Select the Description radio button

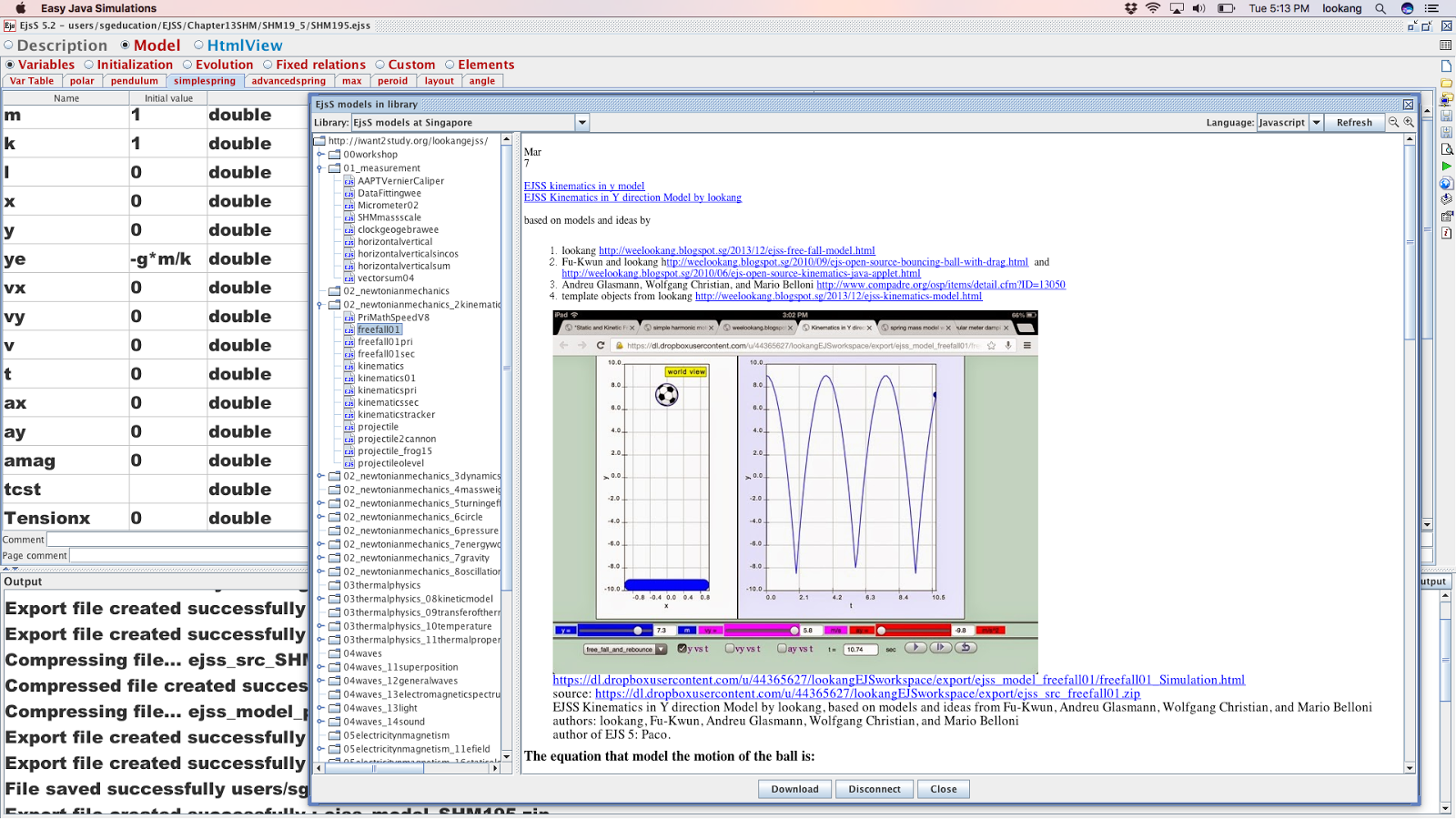pyautogui.click(x=9, y=45)
